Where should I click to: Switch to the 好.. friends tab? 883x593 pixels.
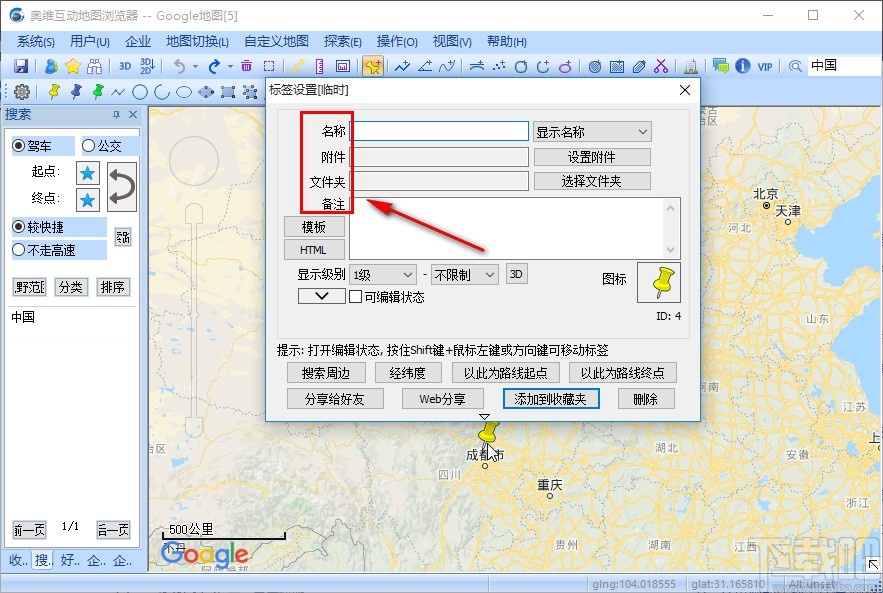69,560
